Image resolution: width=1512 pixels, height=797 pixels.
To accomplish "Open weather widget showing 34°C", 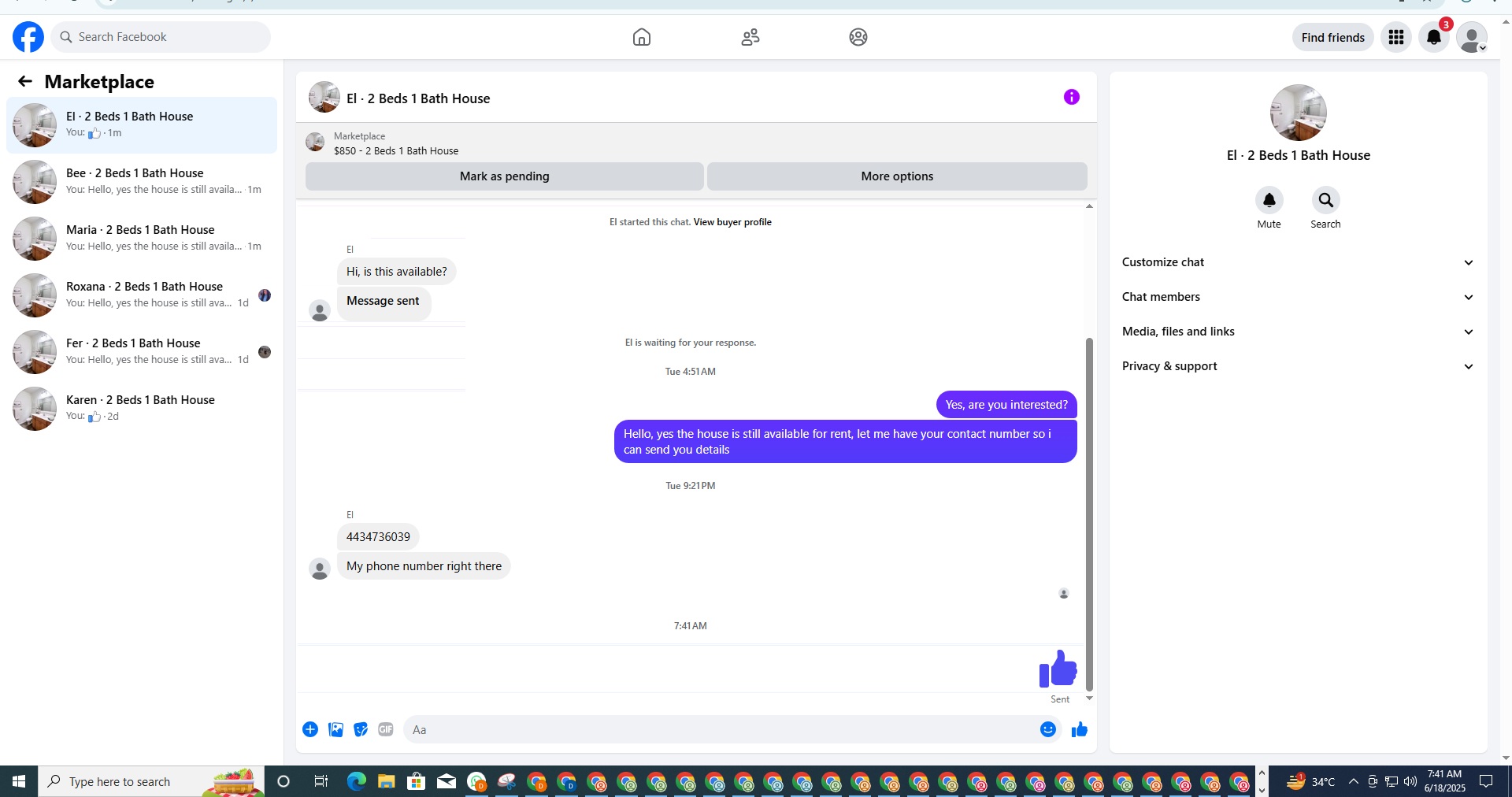I will 1310,781.
